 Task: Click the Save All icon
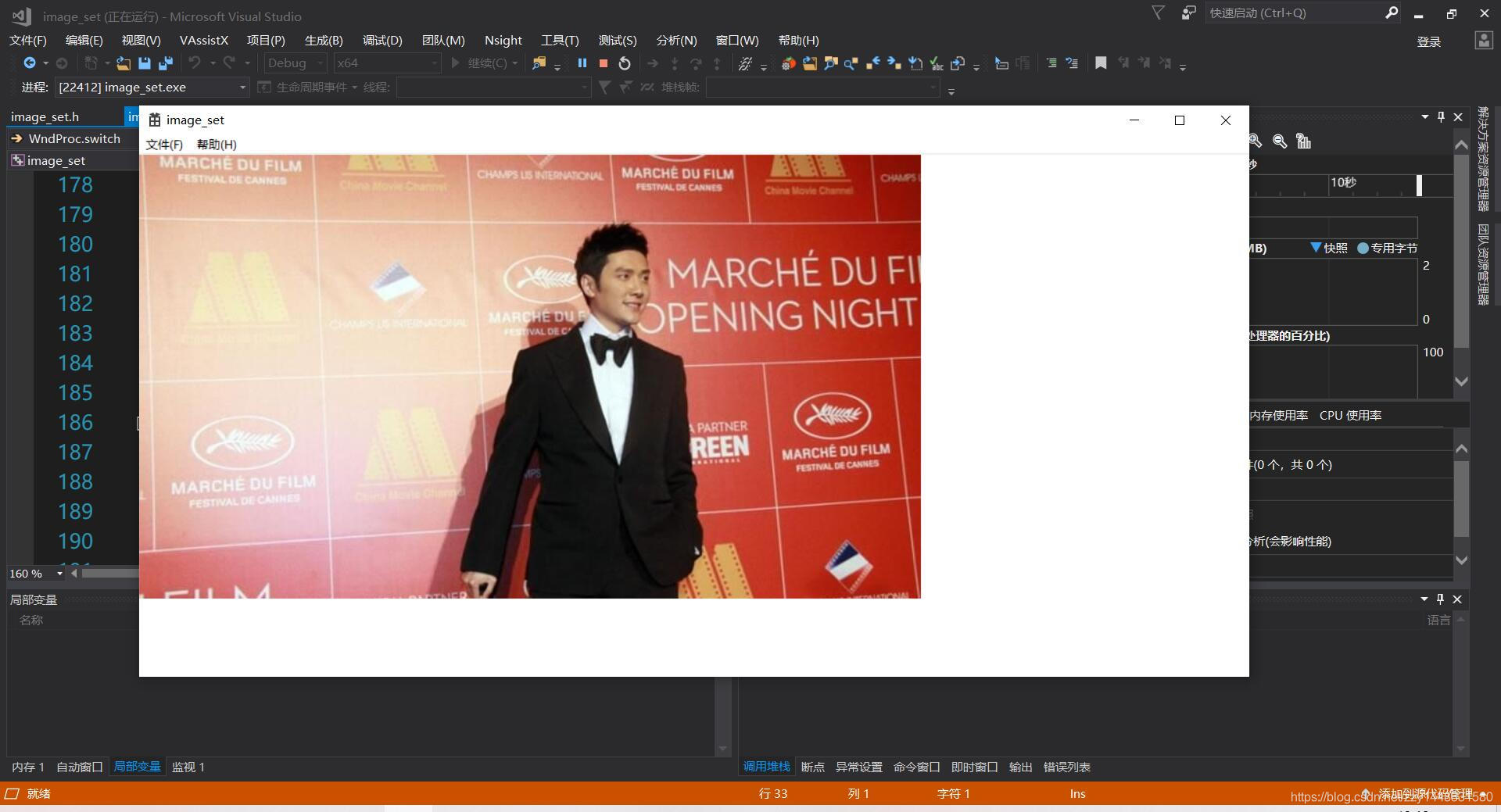tap(166, 63)
